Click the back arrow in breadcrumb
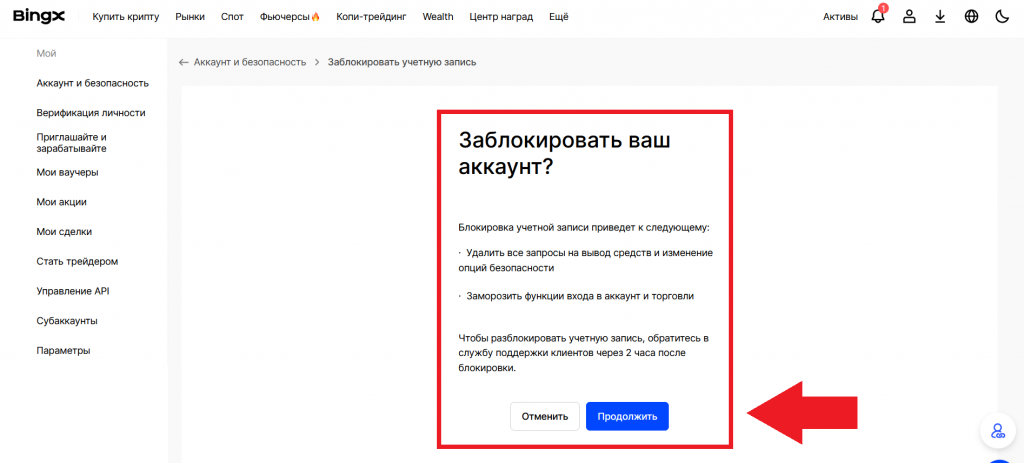1024x463 pixels. pyautogui.click(x=184, y=62)
